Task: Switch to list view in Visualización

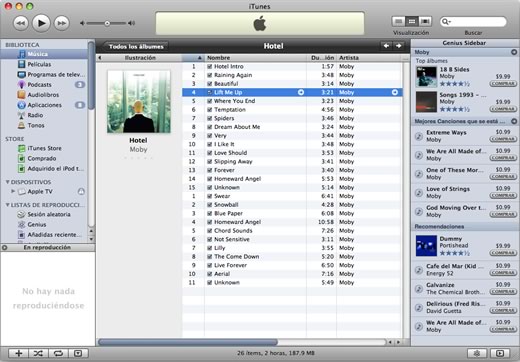Action: [x=398, y=22]
